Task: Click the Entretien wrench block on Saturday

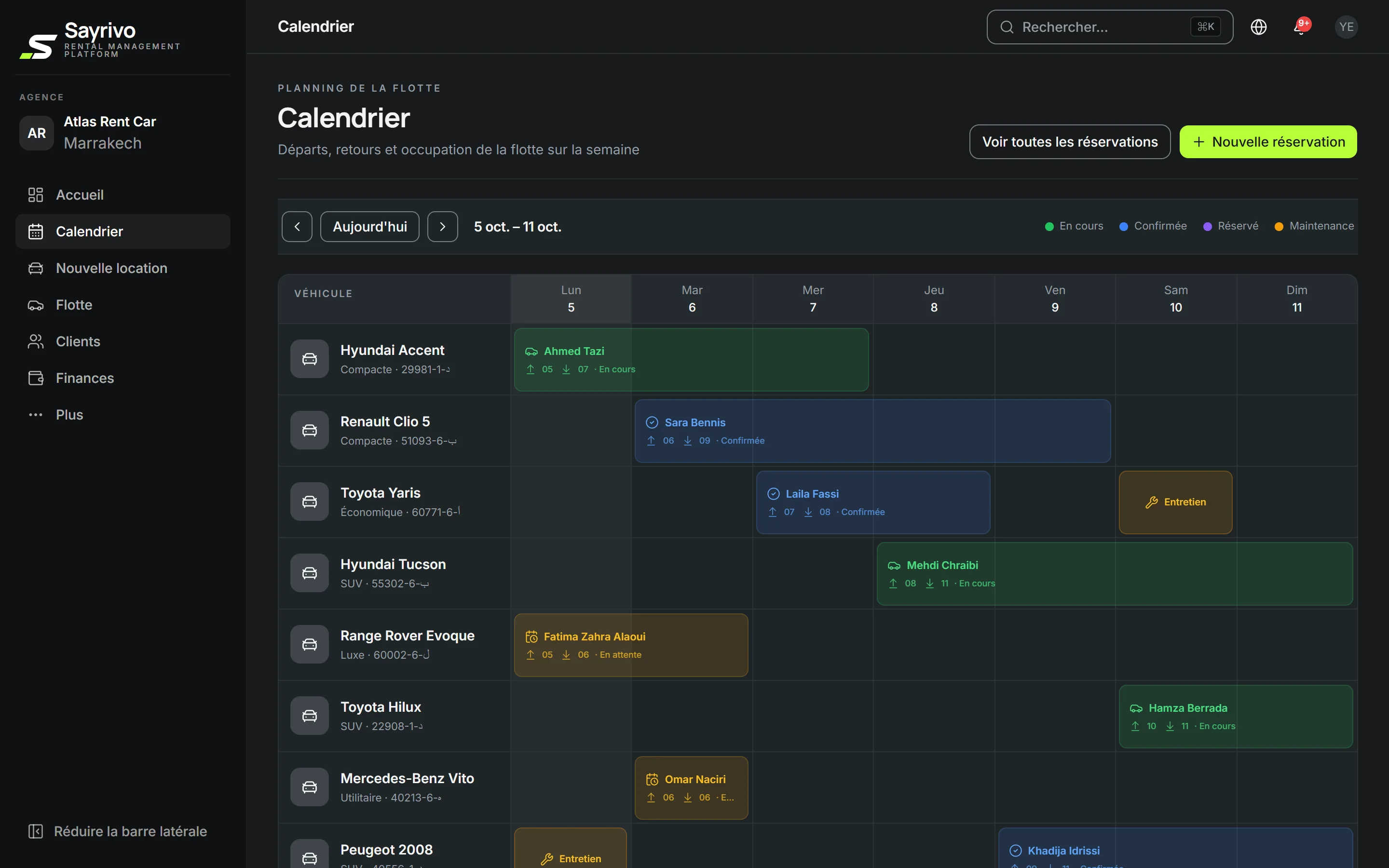Action: tap(1175, 502)
